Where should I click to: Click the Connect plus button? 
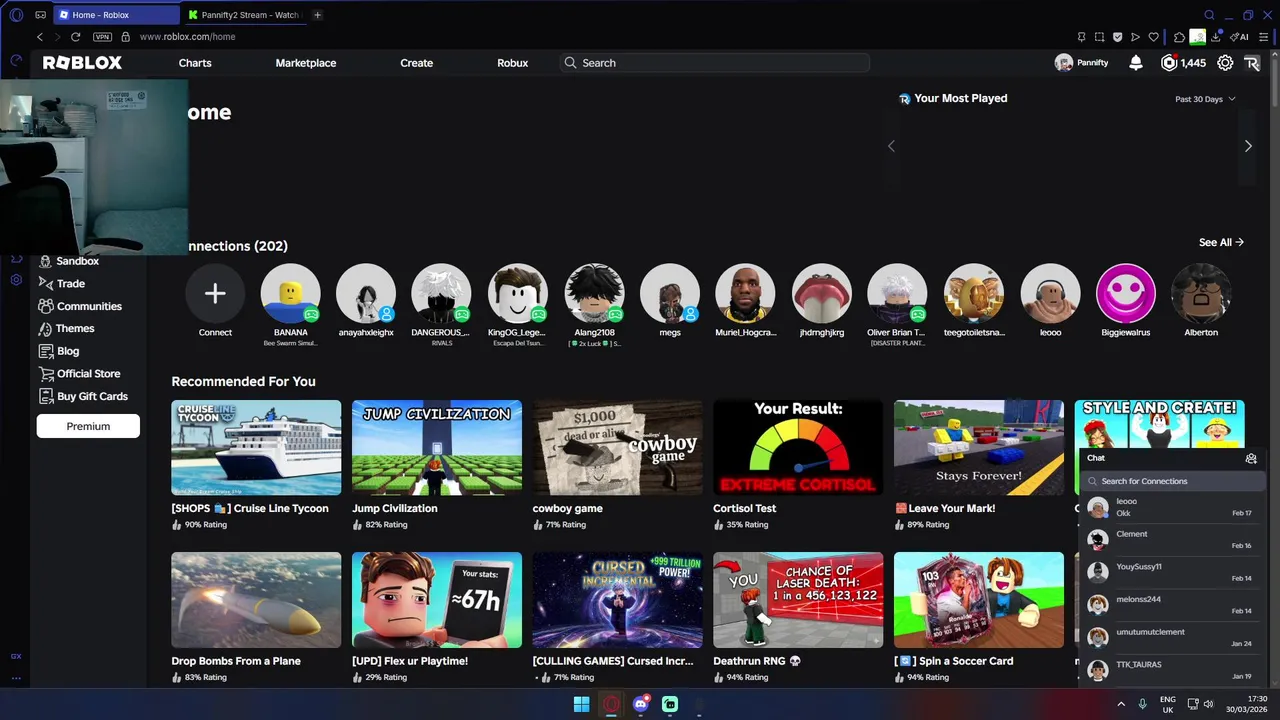[215, 293]
